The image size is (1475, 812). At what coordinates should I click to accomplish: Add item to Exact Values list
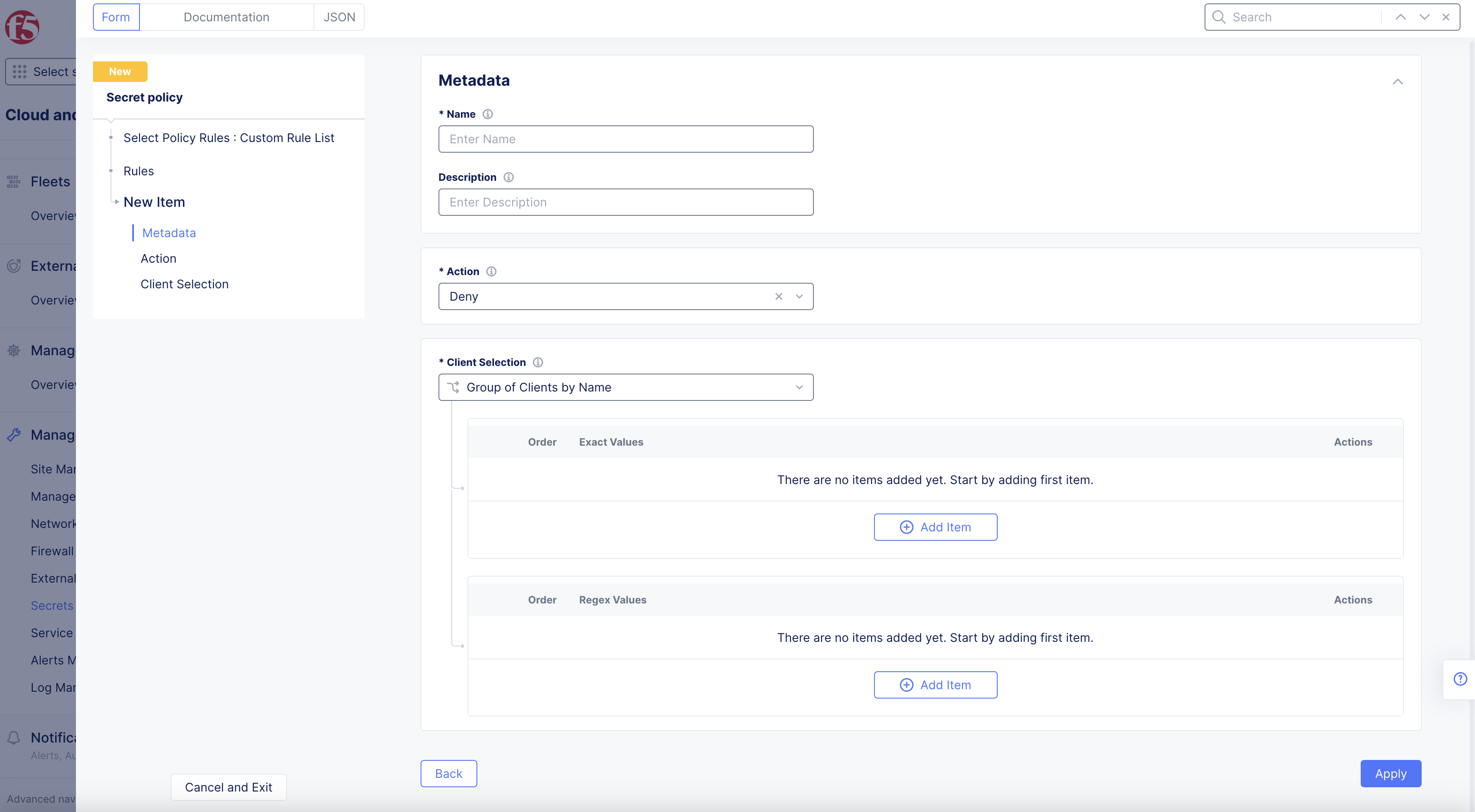[x=935, y=527]
